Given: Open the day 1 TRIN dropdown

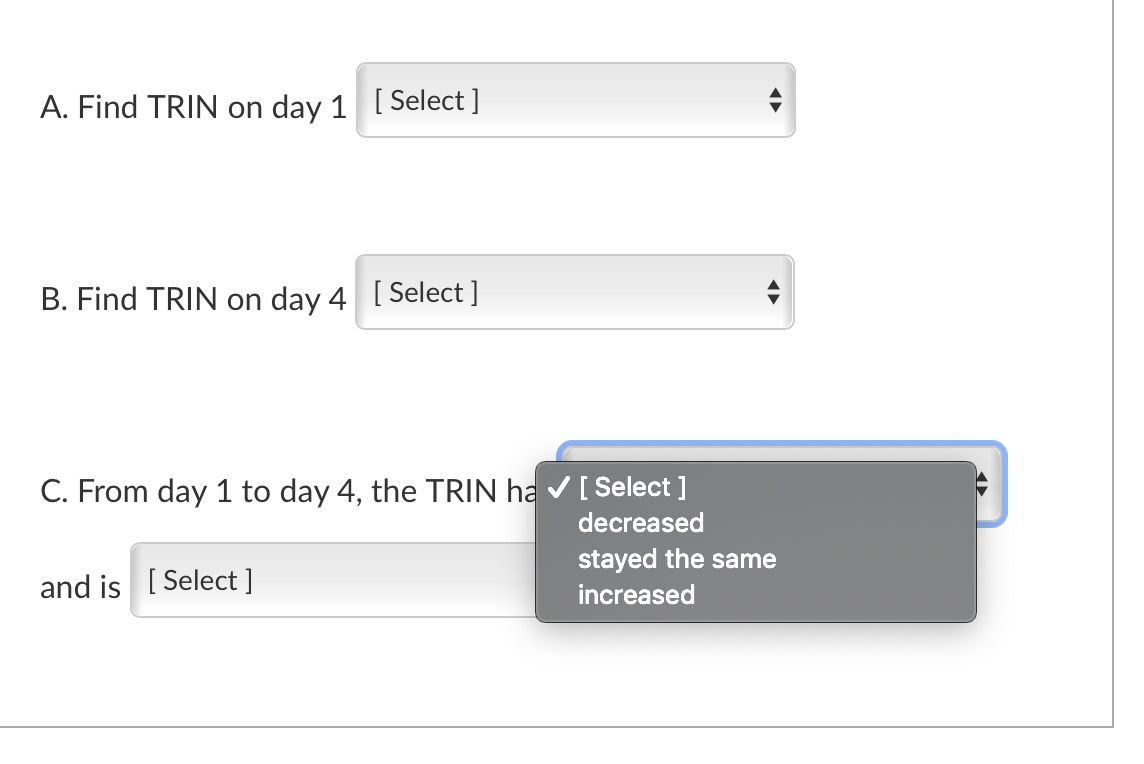Looking at the screenshot, I should coord(575,100).
